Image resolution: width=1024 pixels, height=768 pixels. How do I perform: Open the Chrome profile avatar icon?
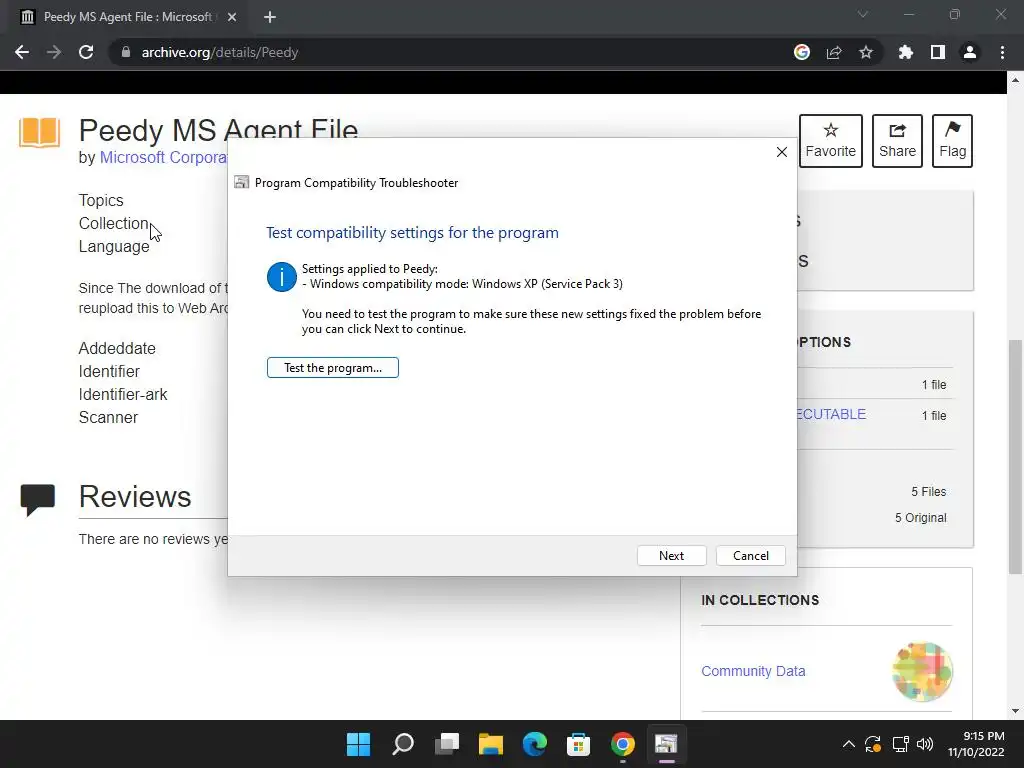970,52
